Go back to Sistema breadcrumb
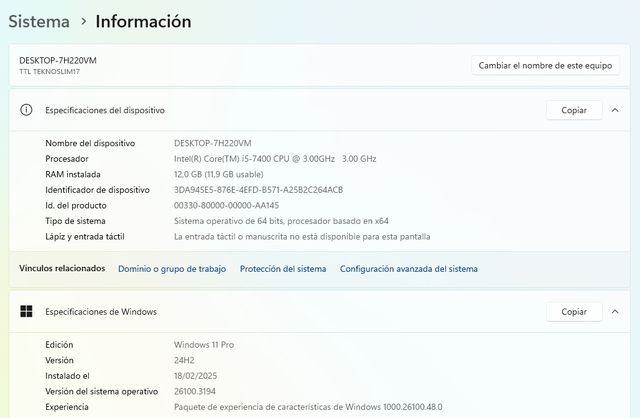 (39, 21)
